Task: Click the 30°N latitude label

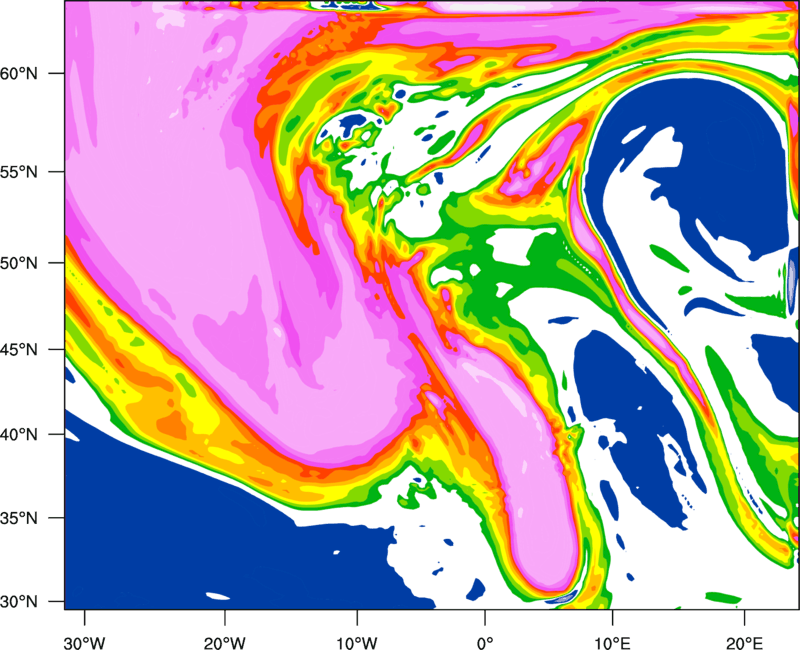Action: (19, 602)
